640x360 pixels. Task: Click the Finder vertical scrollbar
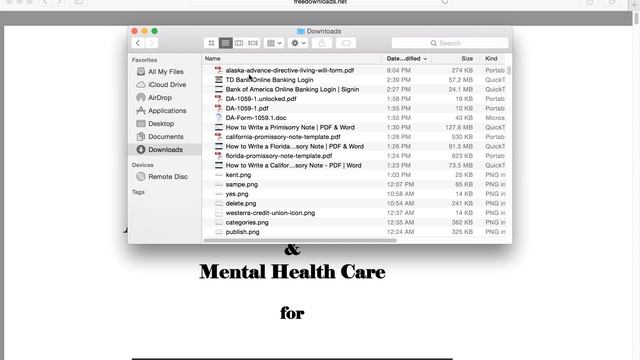pos(509,70)
